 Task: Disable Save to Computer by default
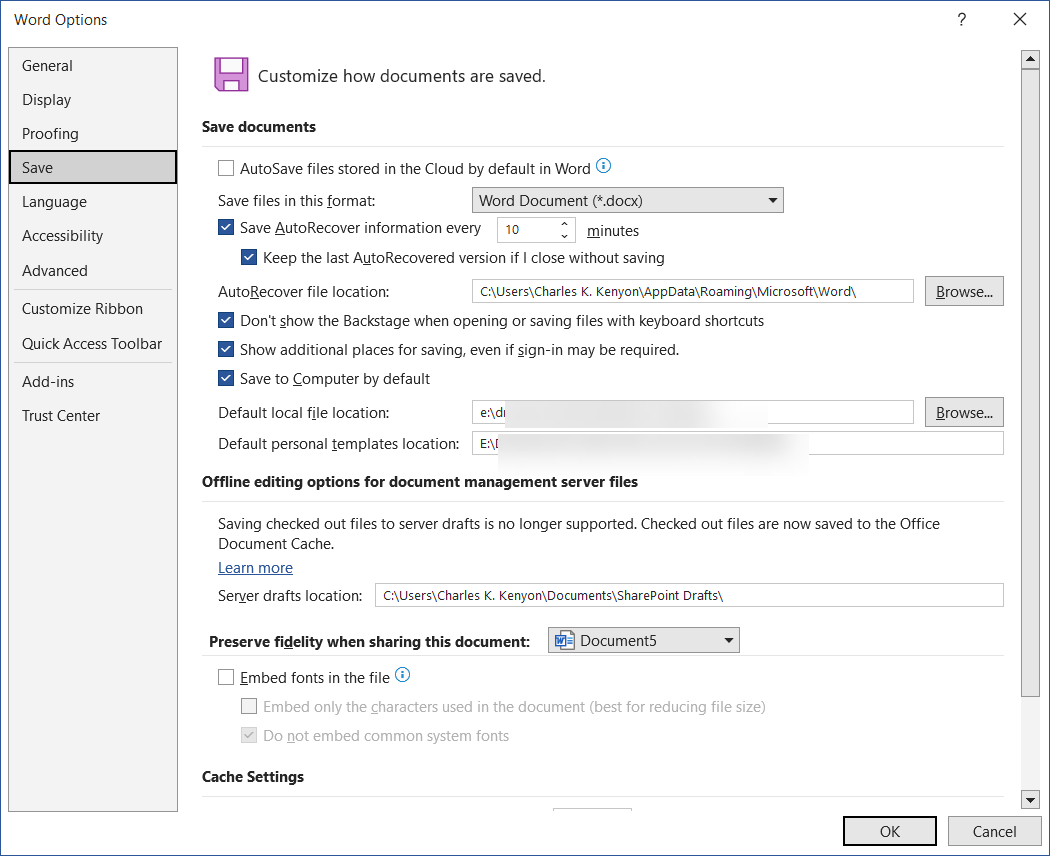[226, 378]
